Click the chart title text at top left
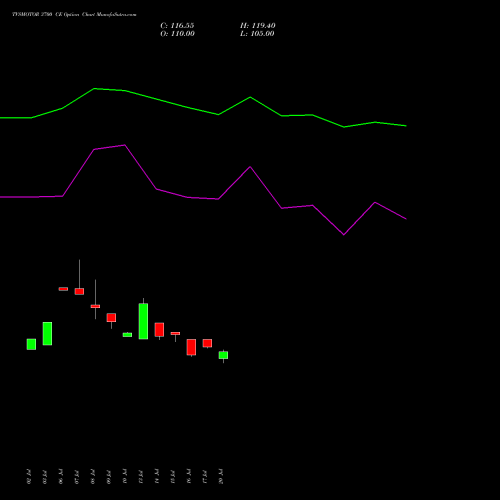 click(74, 14)
